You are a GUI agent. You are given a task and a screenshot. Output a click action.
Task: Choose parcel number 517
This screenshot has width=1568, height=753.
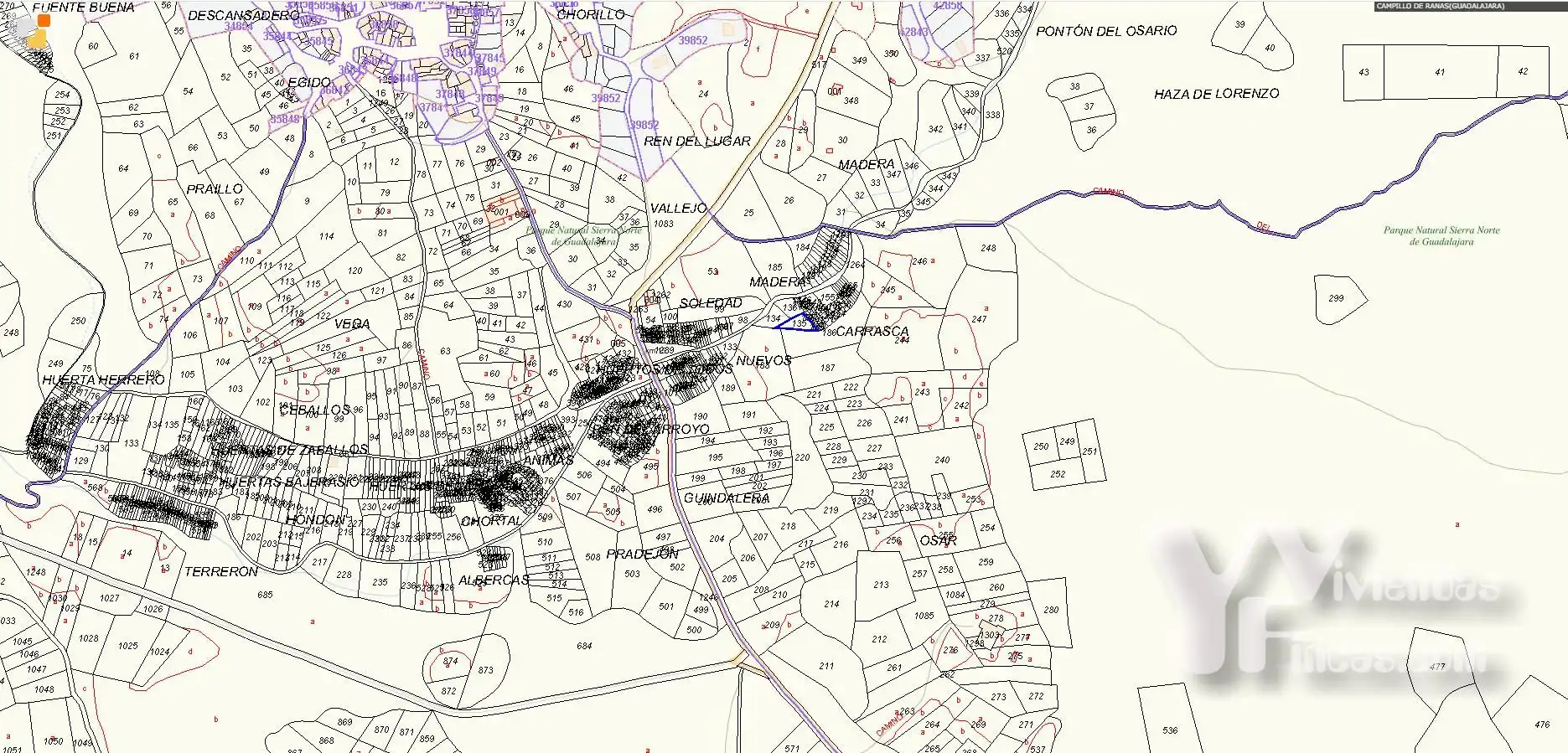click(819, 64)
